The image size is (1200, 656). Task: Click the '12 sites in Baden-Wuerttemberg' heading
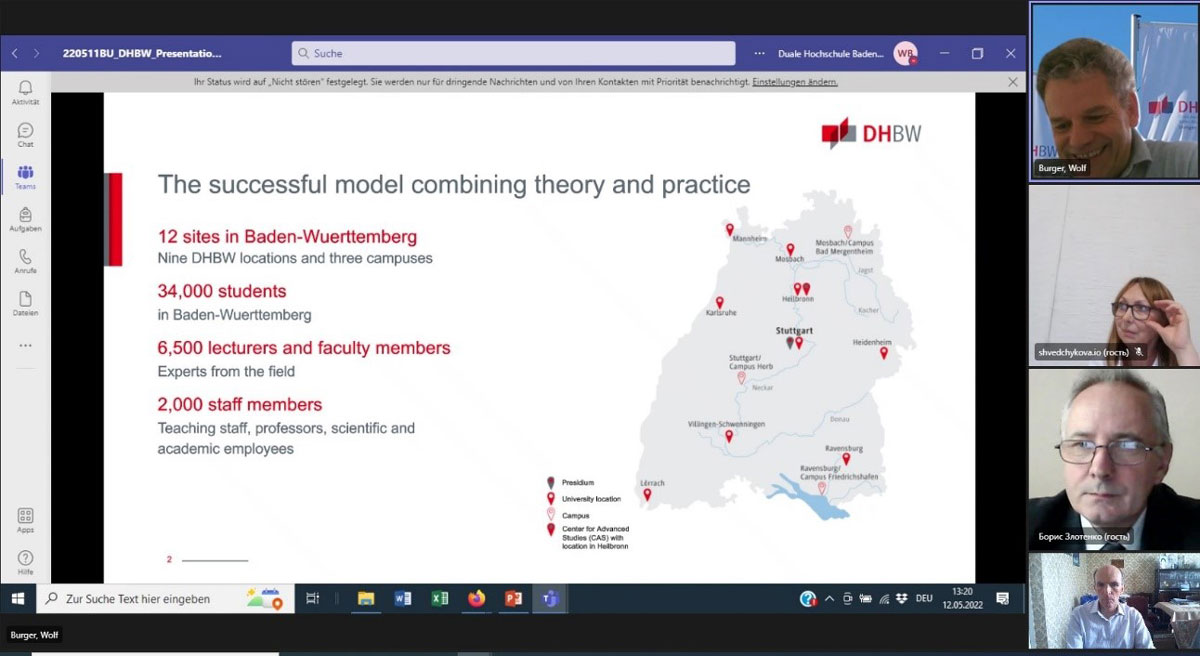287,237
